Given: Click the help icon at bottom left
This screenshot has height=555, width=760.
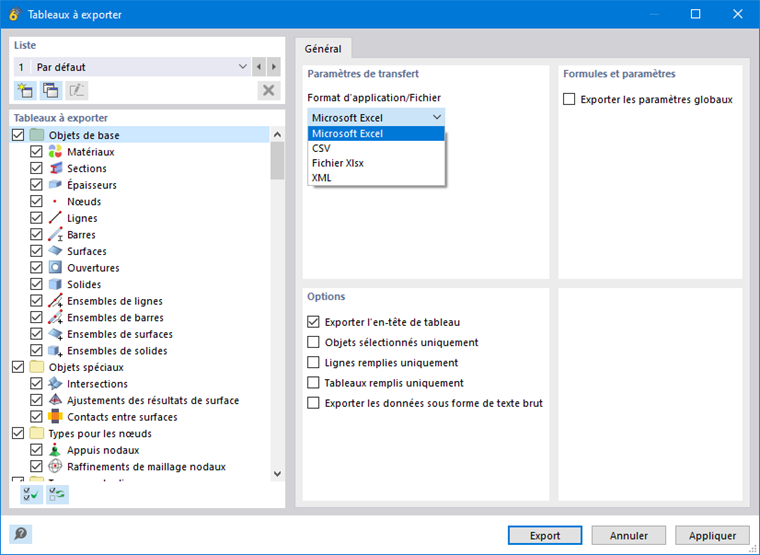Looking at the screenshot, I should [x=20, y=534].
